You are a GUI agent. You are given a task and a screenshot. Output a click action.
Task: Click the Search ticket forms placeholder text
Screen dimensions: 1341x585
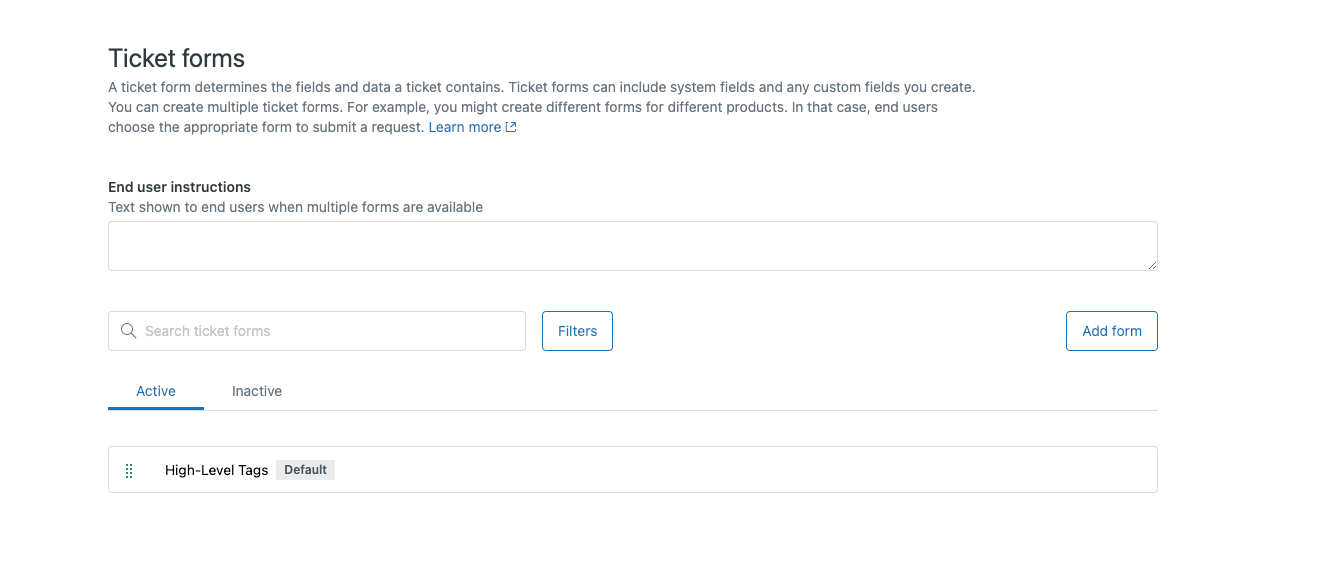coord(208,331)
